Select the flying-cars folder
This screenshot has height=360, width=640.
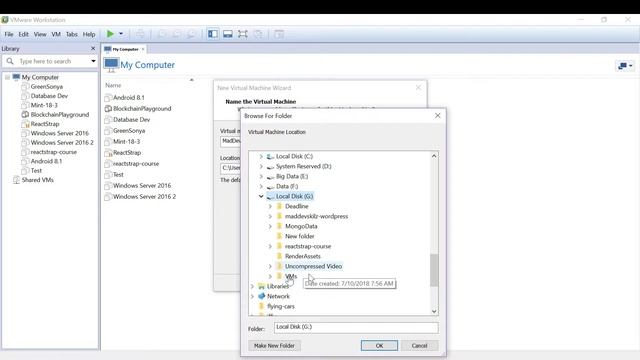tap(281, 306)
